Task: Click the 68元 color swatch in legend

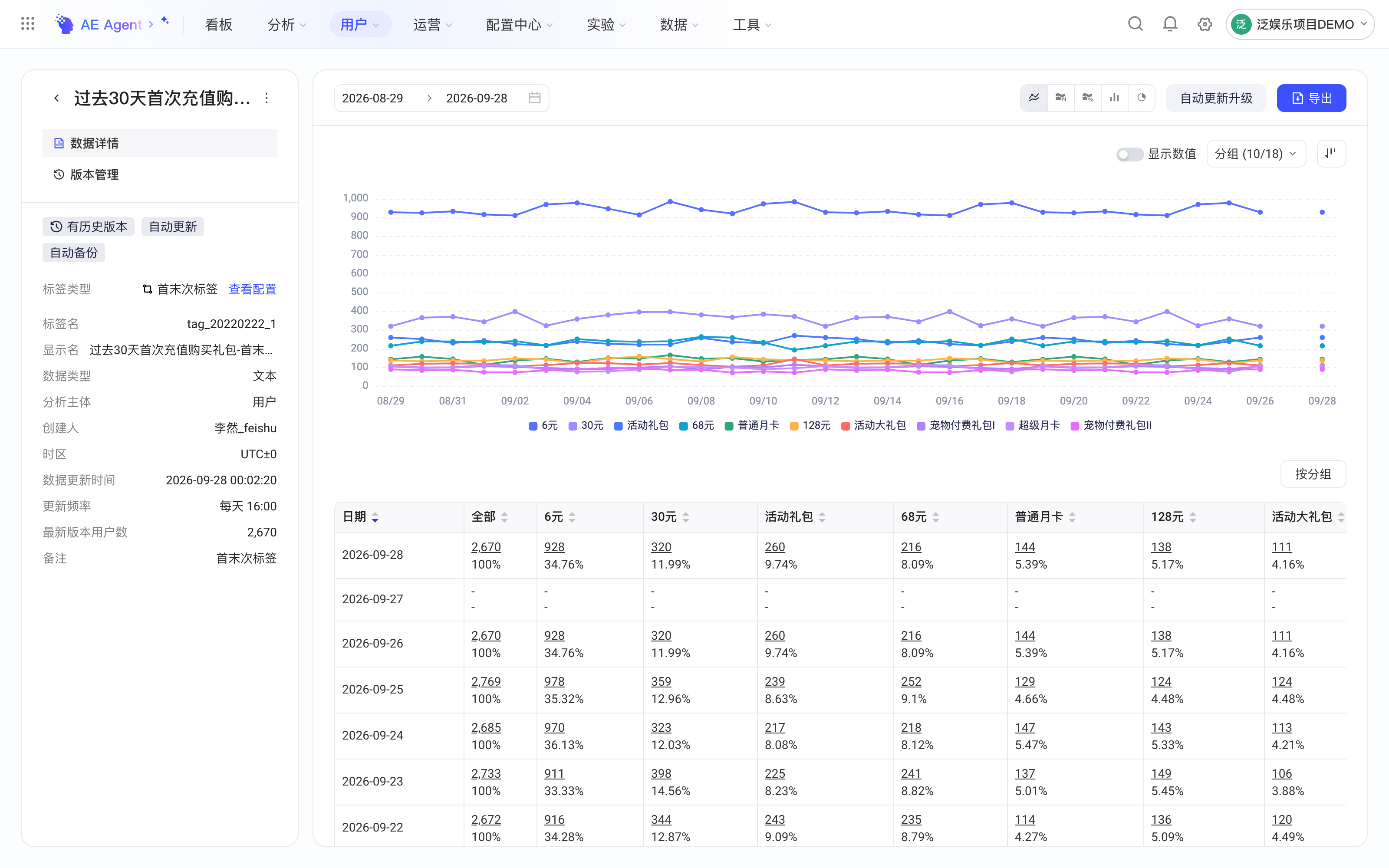Action: coord(684,426)
